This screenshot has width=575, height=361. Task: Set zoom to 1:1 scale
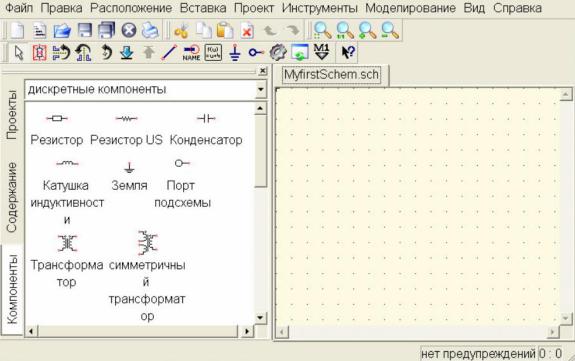pos(345,30)
